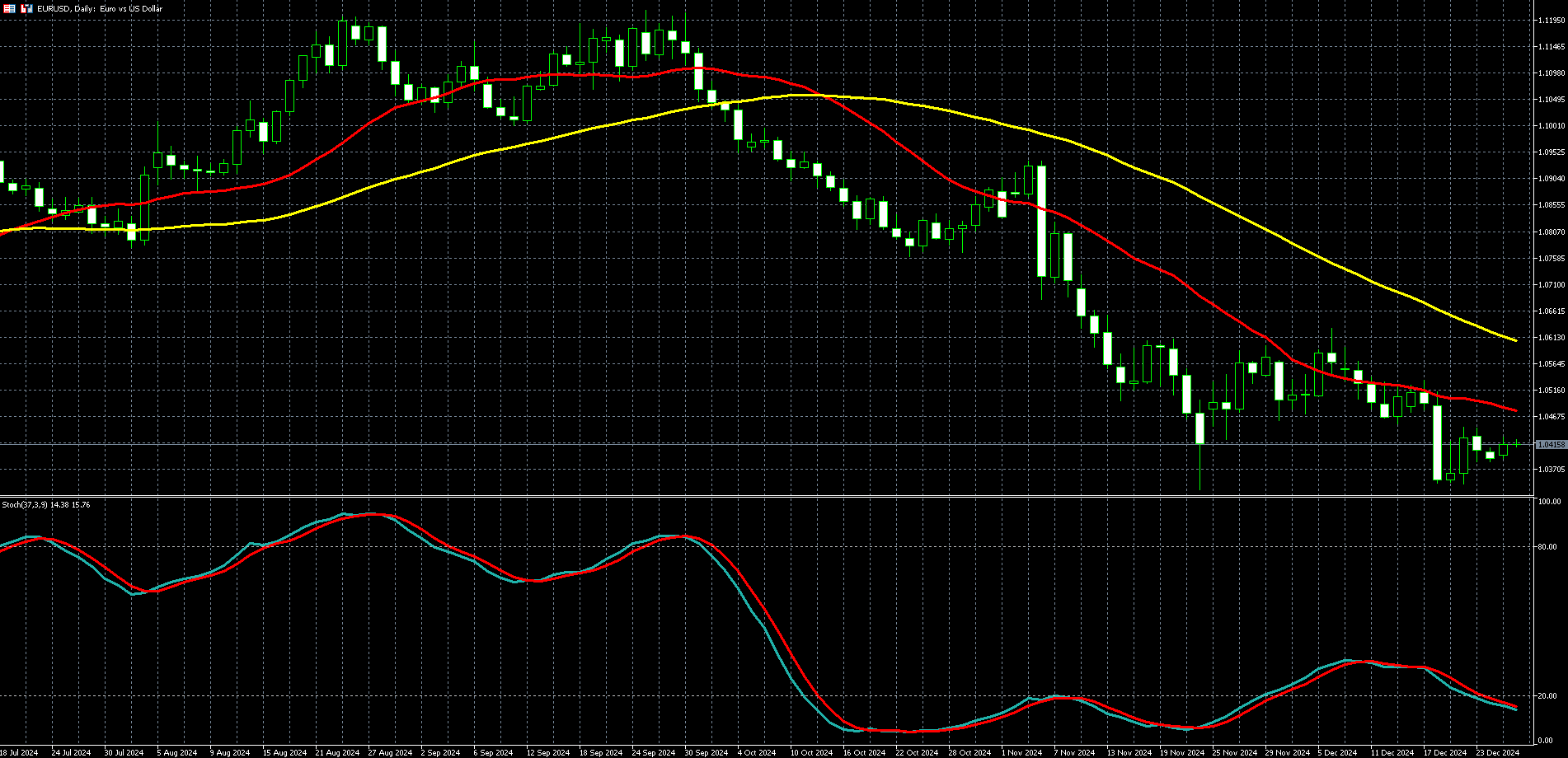Click the 1.06130 price scale label
Image resolution: width=1568 pixels, height=758 pixels.
(x=1551, y=338)
